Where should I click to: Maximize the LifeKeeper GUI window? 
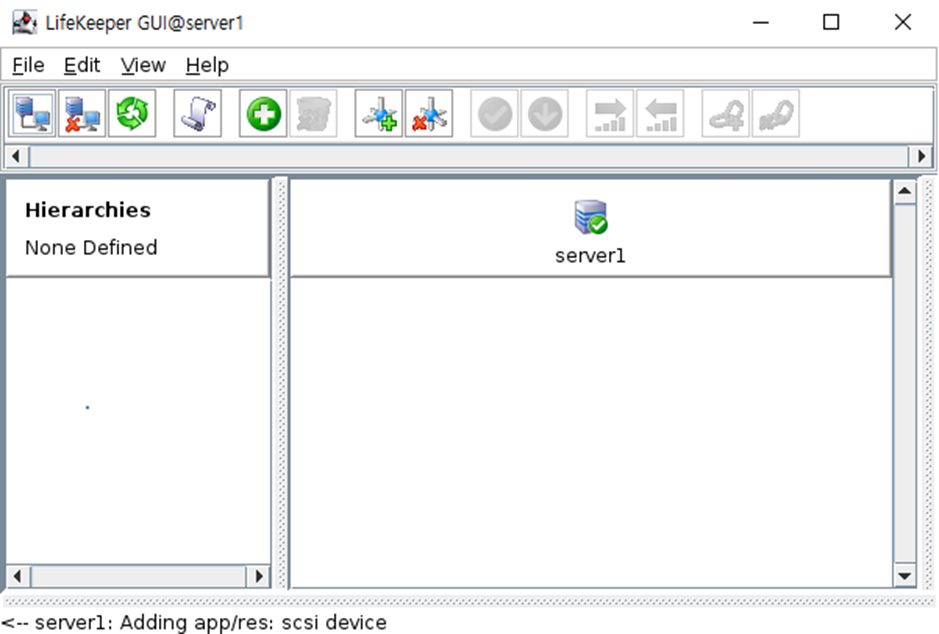click(831, 23)
